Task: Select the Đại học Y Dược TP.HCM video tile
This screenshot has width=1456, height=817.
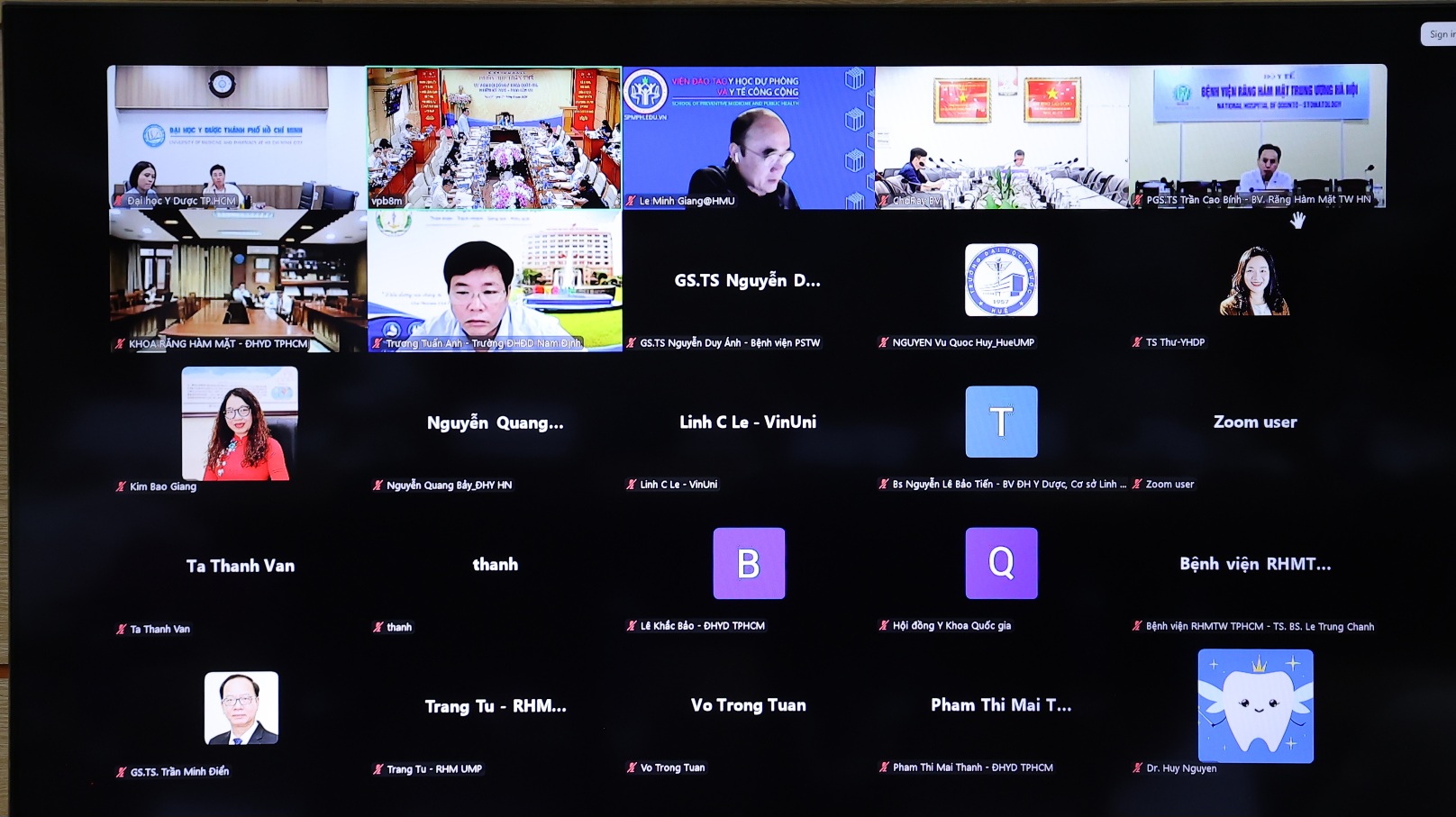Action: pos(237,137)
